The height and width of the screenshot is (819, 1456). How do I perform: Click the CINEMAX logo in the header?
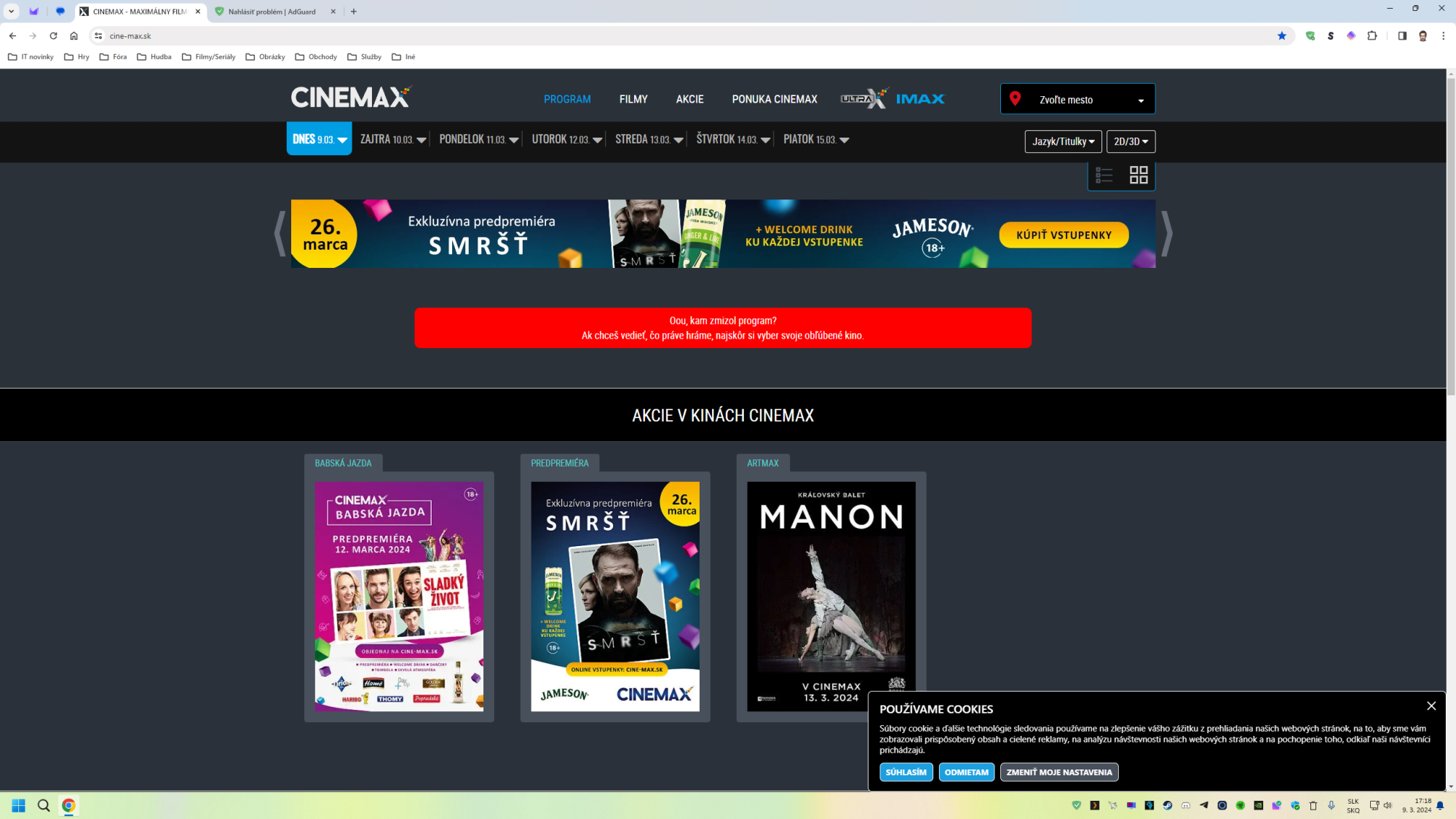point(350,95)
